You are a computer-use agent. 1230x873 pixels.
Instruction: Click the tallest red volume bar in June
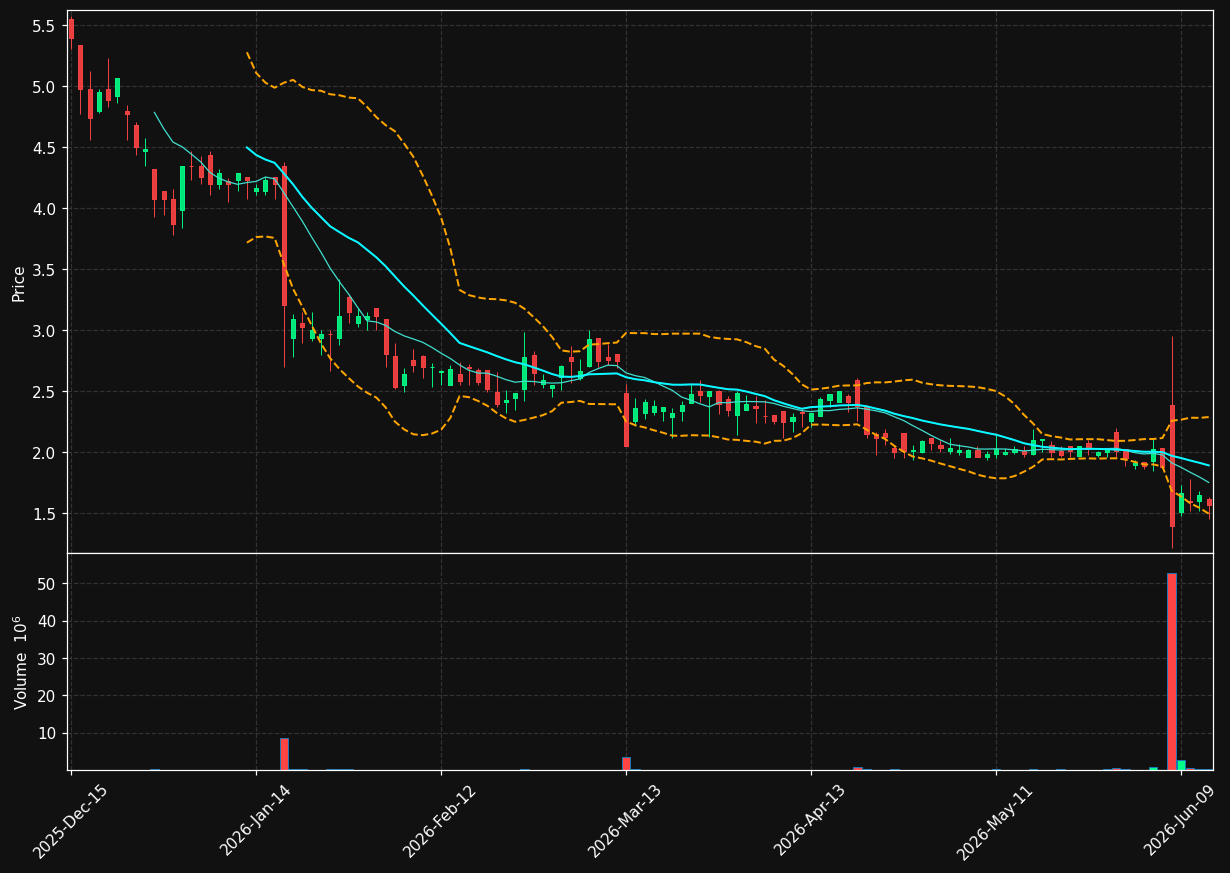click(x=1172, y=671)
